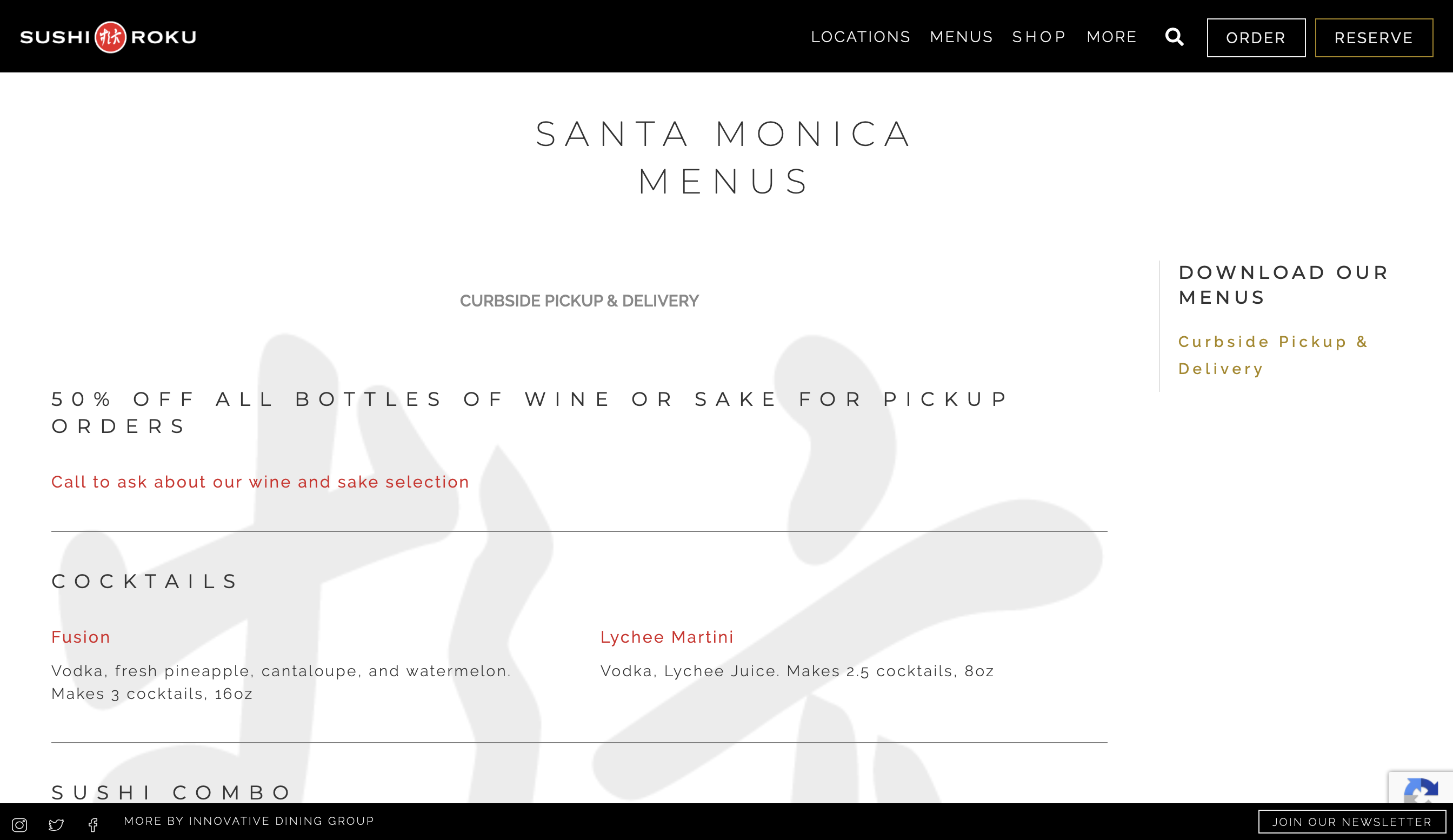Screen dimensions: 1453x840
Task: Click the reCAPTCHA badge
Action: point(1421,788)
